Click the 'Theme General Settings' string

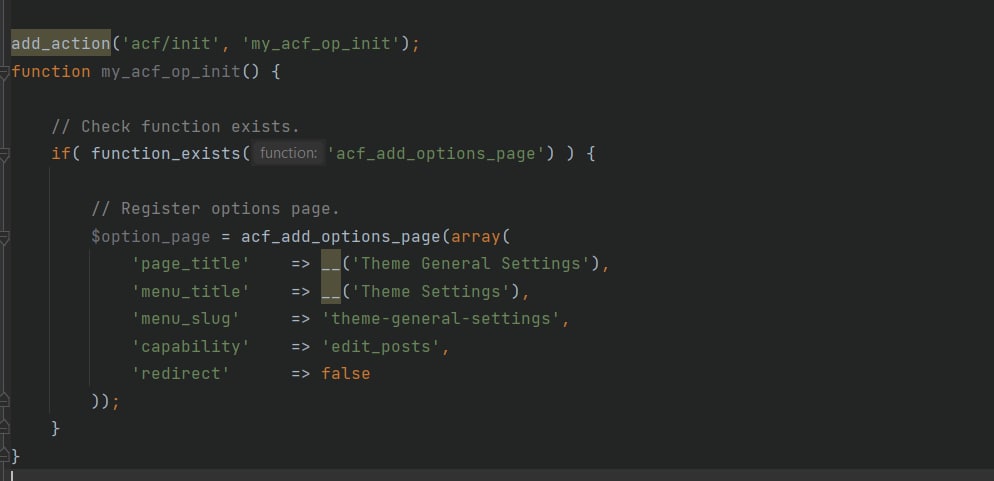[470, 264]
